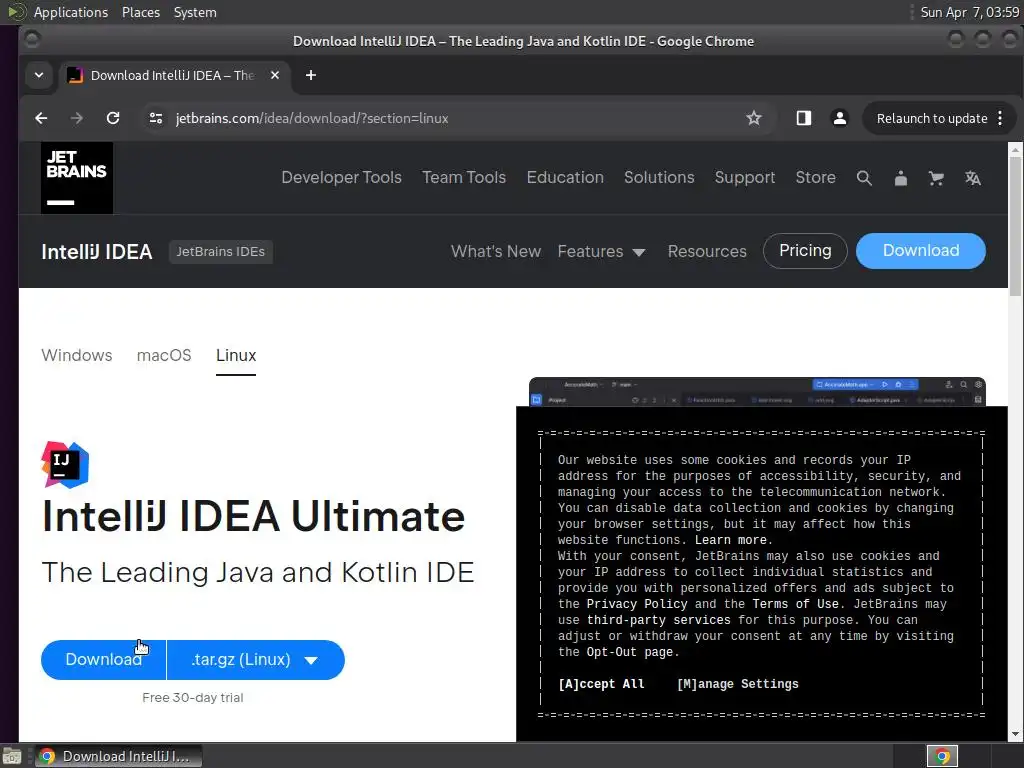Select the macOS tab
This screenshot has width=1024, height=768.
point(164,355)
